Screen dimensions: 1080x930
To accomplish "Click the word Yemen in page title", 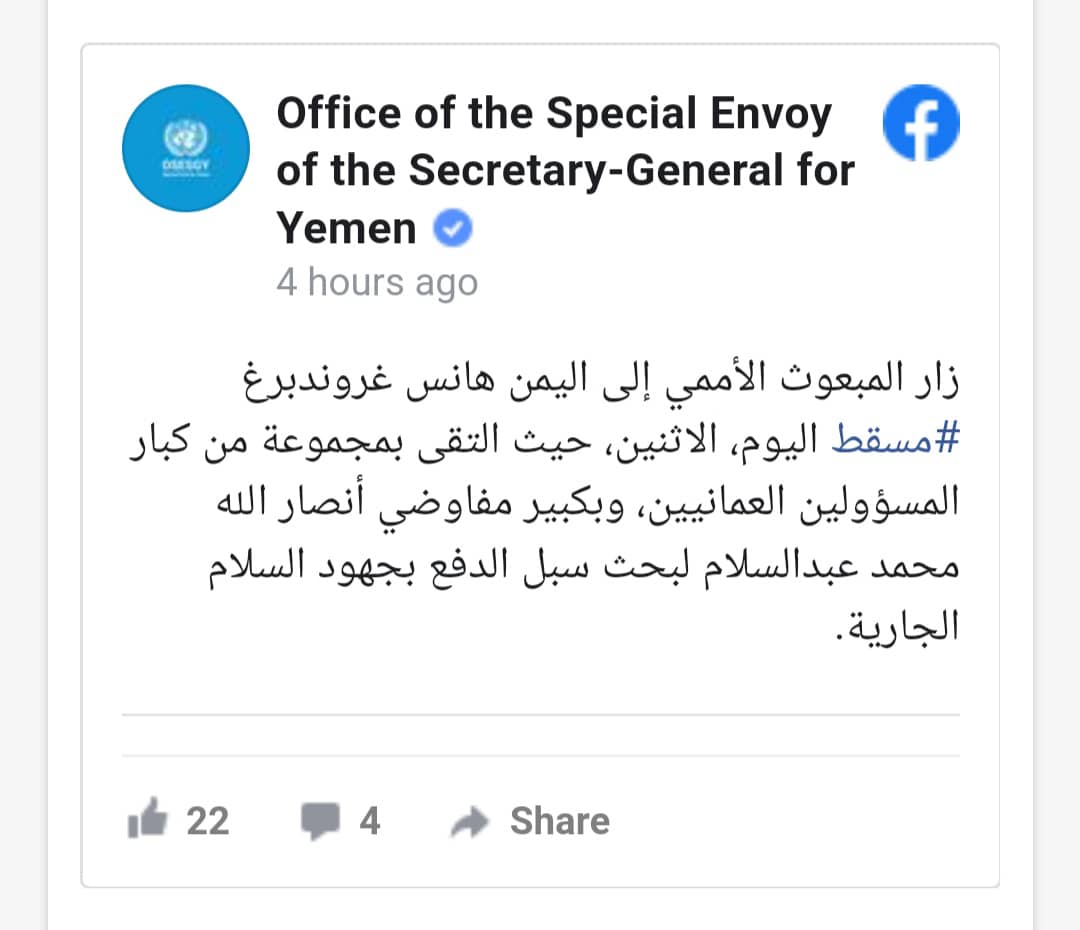I will click(346, 228).
